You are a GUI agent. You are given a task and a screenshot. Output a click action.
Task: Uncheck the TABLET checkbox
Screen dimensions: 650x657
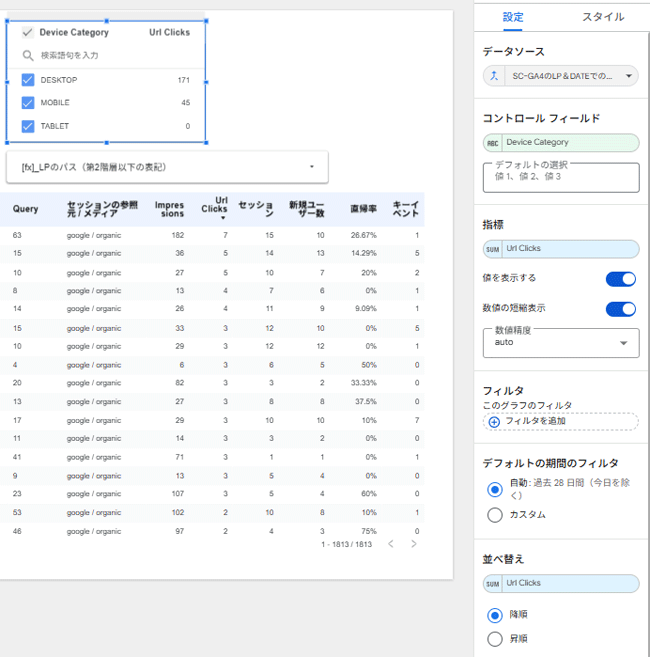[28, 126]
